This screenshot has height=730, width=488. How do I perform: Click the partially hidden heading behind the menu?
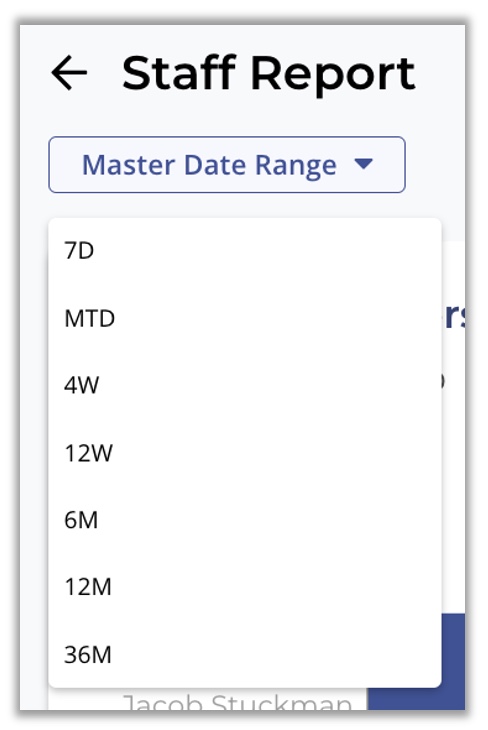[454, 317]
